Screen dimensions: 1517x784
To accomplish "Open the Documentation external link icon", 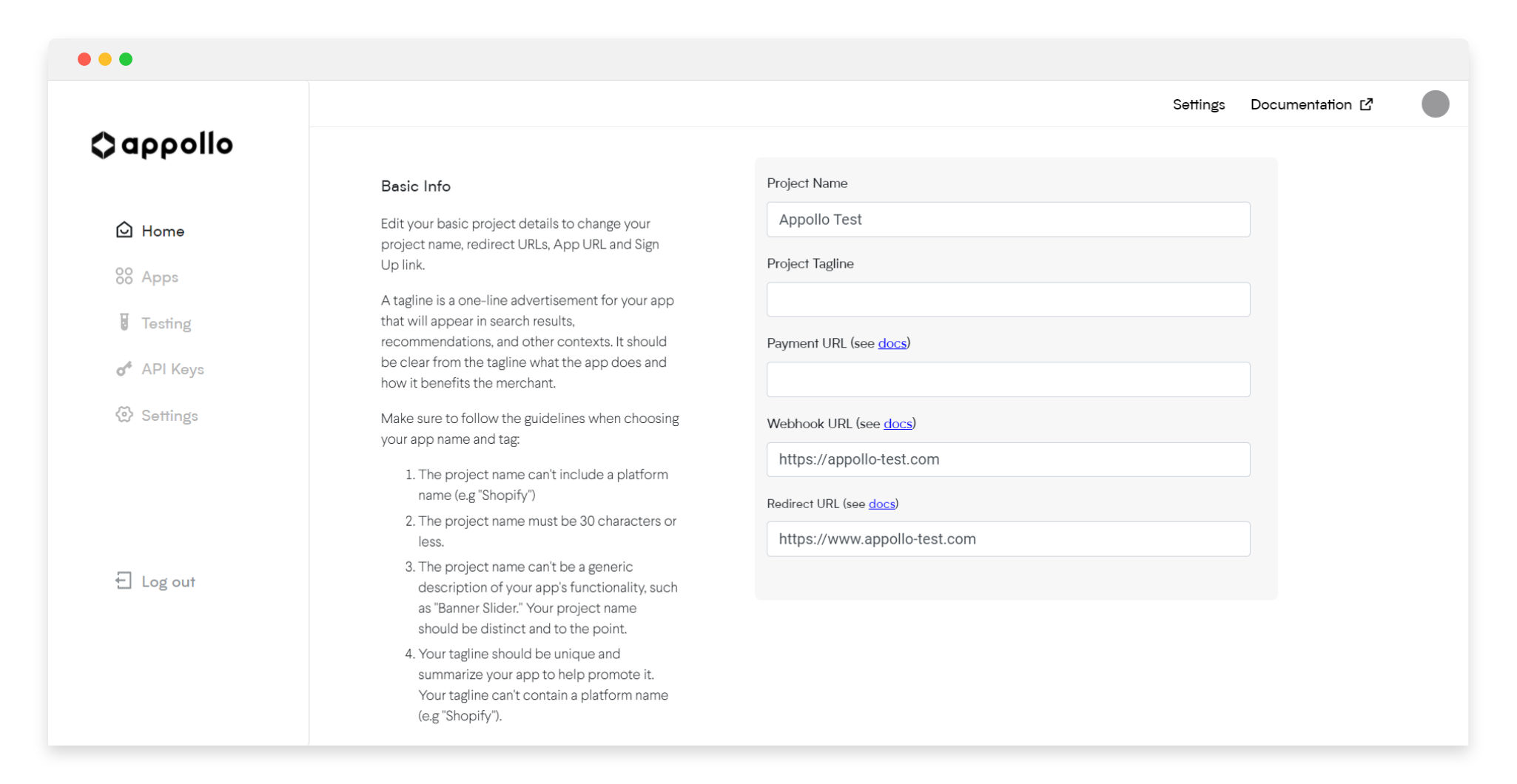I will click(1366, 104).
